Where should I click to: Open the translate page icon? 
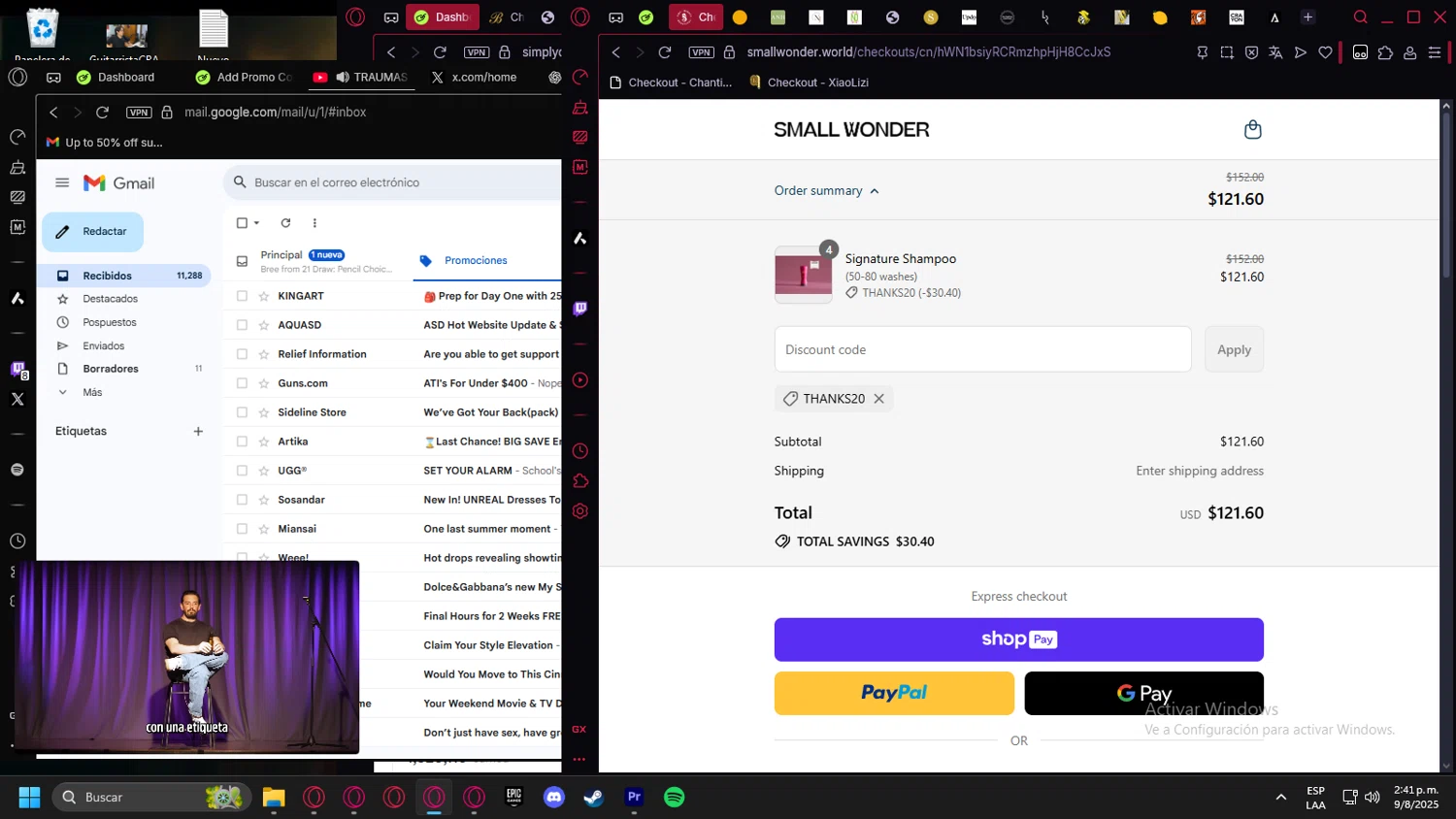pos(1275,52)
